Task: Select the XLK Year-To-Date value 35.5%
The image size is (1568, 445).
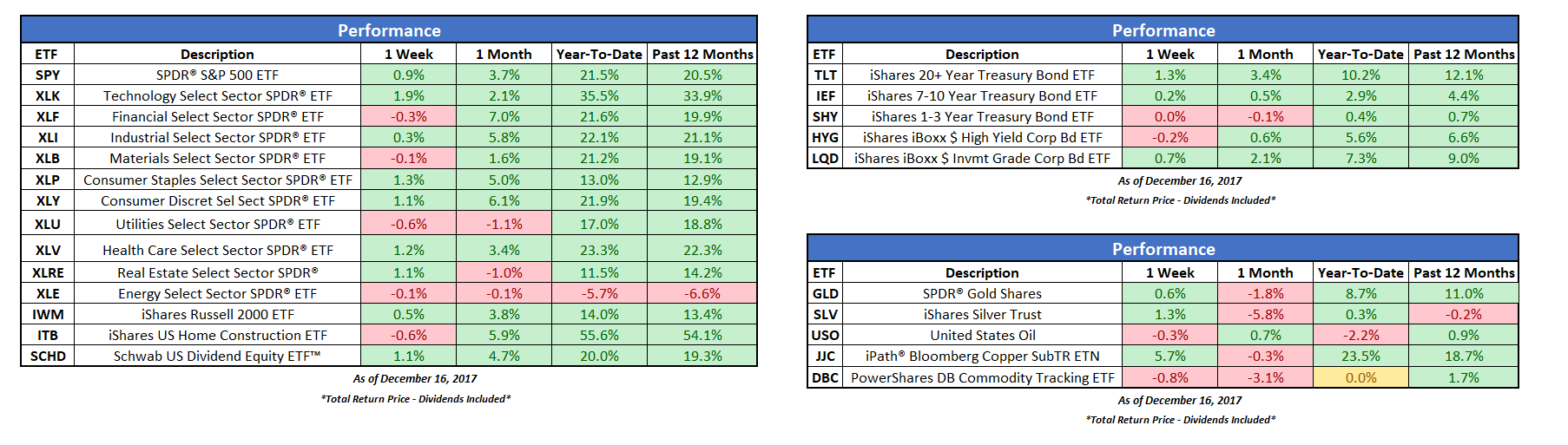Action: point(599,96)
